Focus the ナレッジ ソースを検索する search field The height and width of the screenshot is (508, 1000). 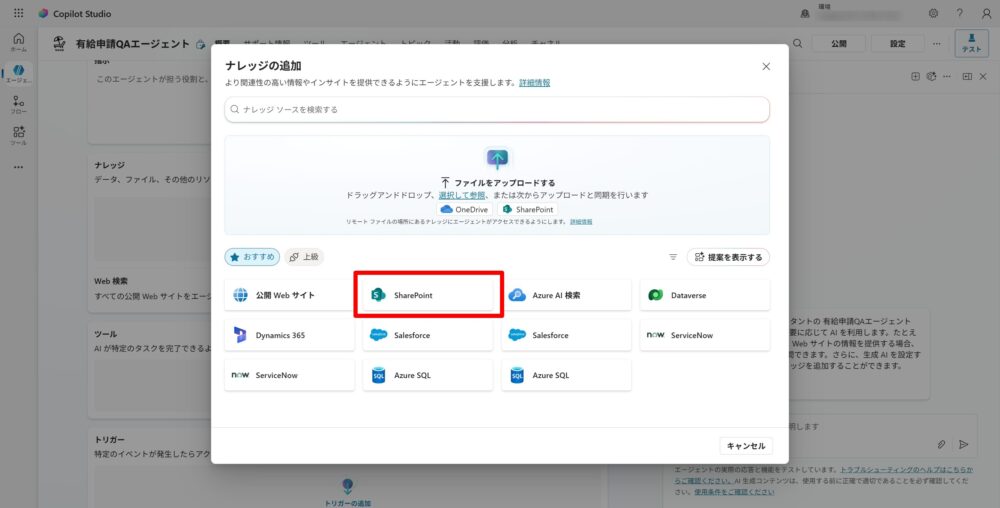point(497,109)
